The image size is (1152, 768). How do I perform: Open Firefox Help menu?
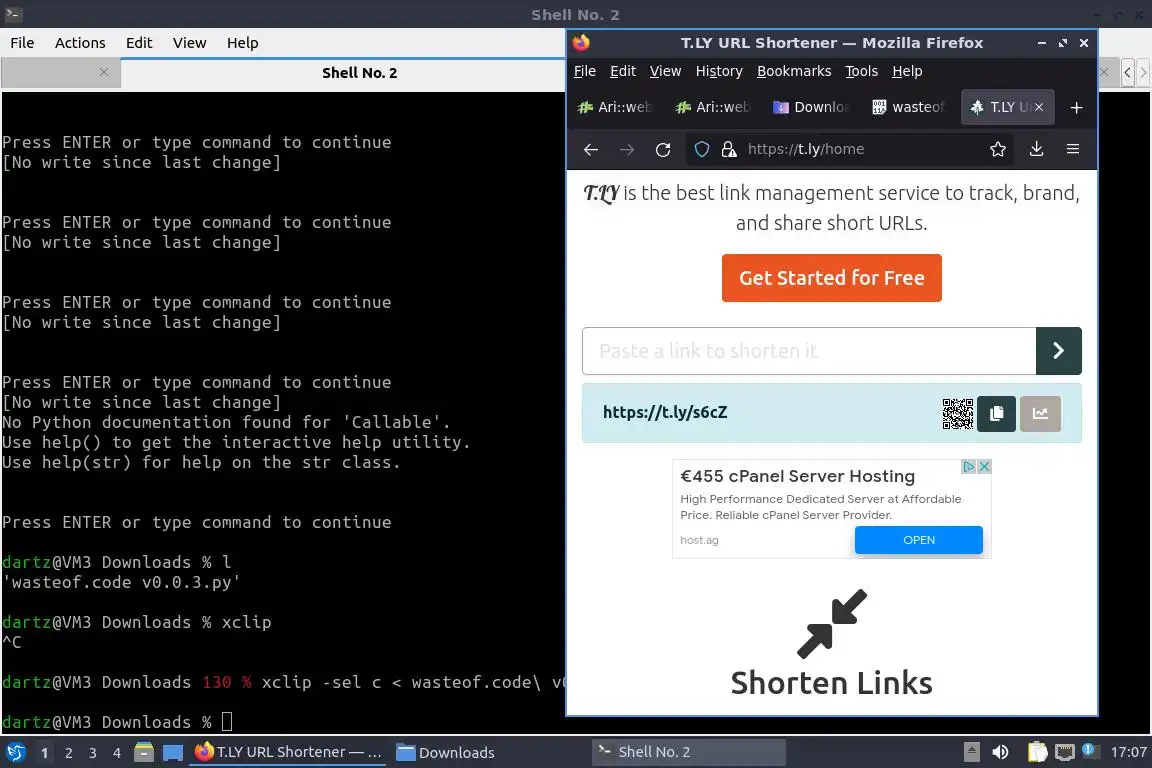[907, 71]
